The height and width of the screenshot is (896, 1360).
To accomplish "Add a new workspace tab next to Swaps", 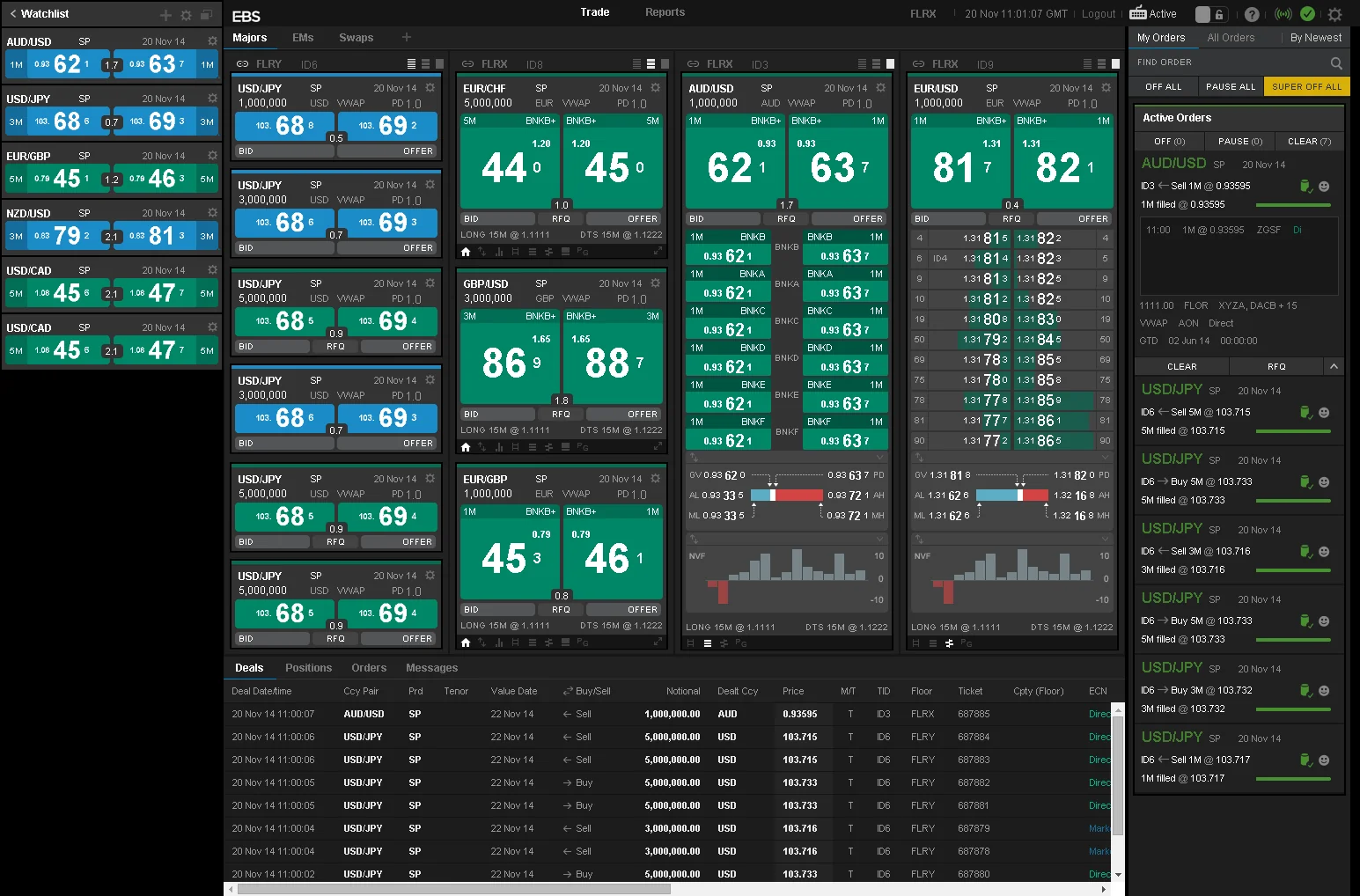I will point(407,37).
